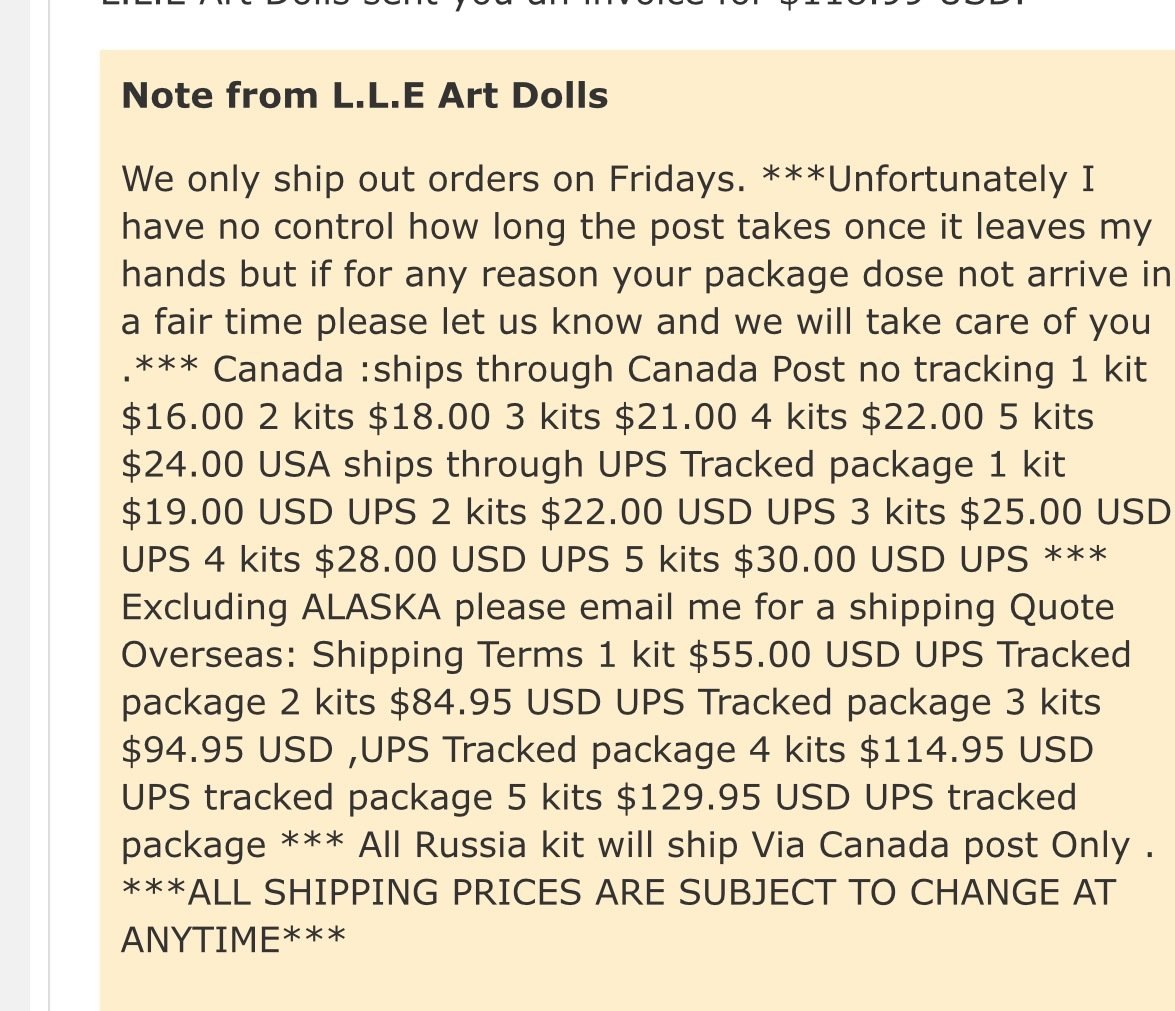Viewport: 1175px width, 1011px height.
Task: Click the "$55.00 USD" overseas price
Action: point(793,655)
